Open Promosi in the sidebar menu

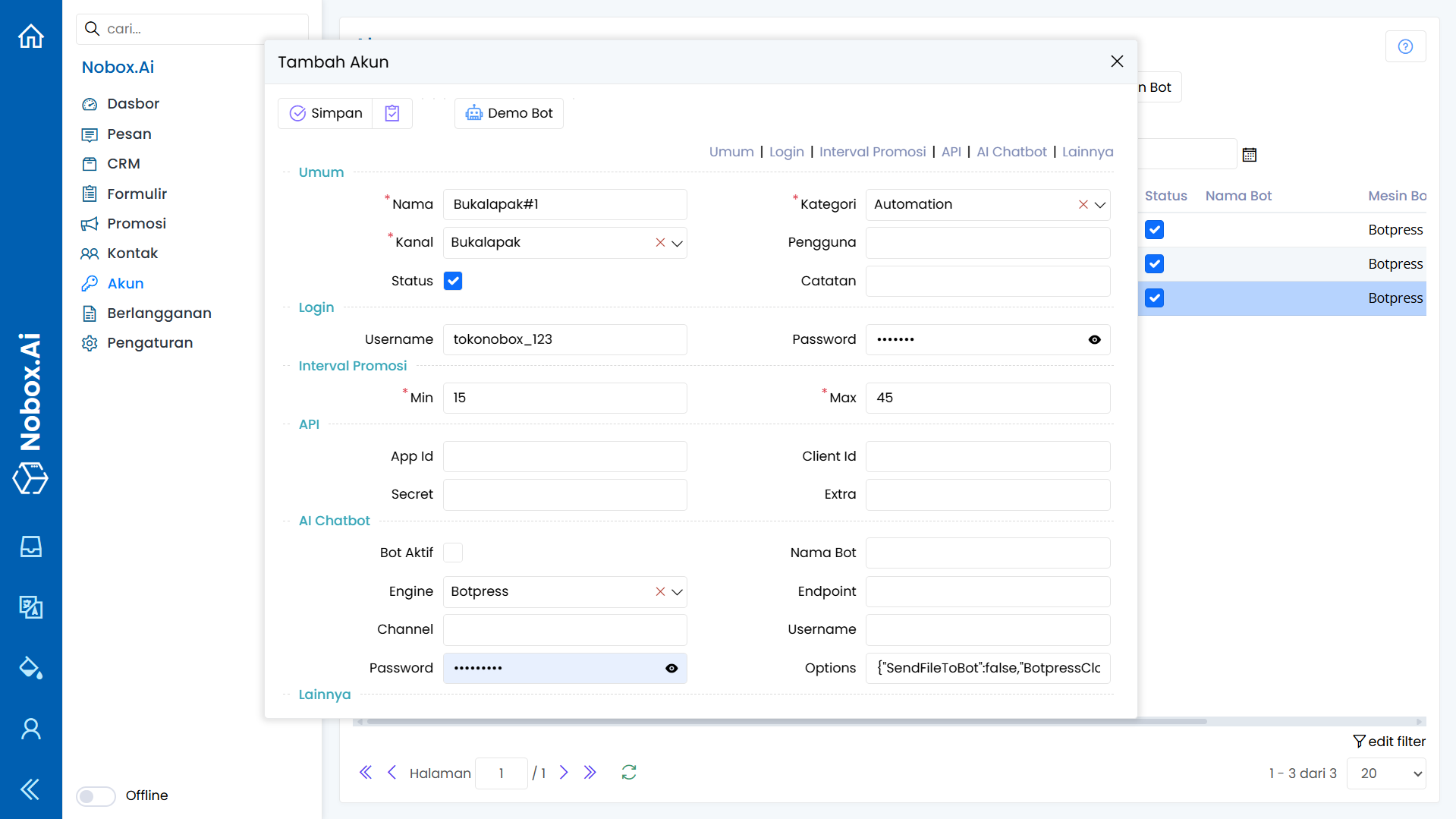(137, 223)
